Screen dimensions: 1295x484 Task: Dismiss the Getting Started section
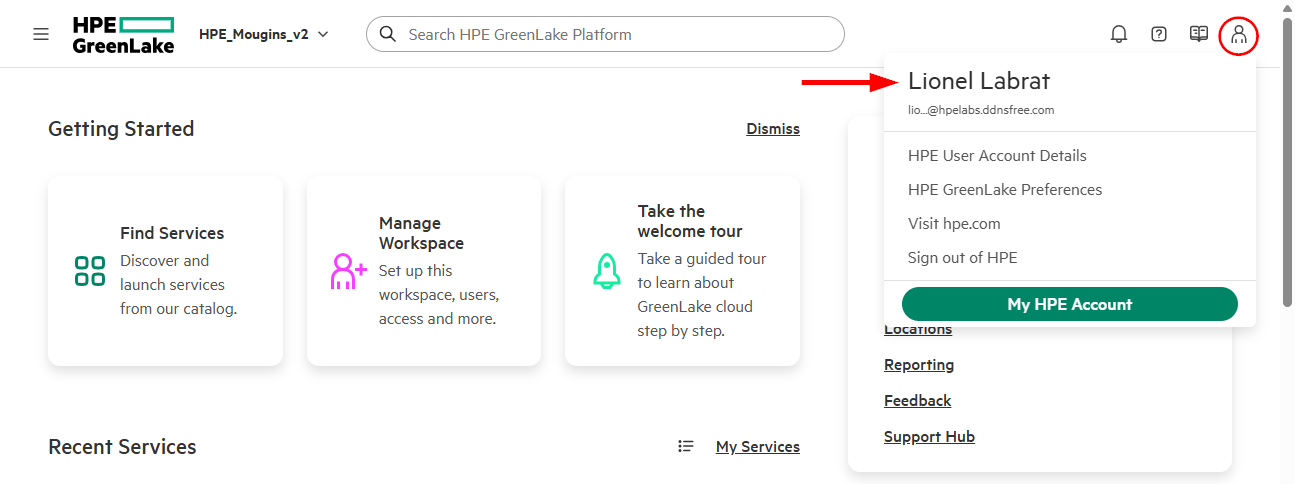pyautogui.click(x=773, y=129)
